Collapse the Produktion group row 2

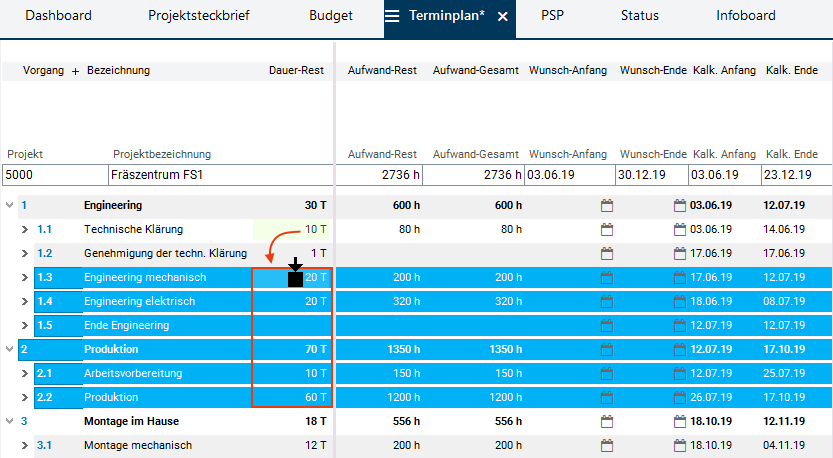(10, 350)
